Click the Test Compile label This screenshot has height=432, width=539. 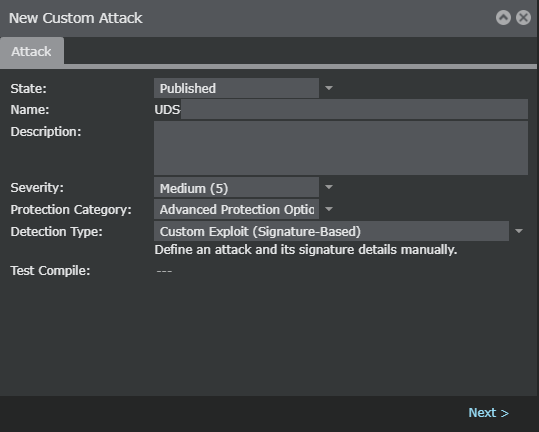click(50, 271)
